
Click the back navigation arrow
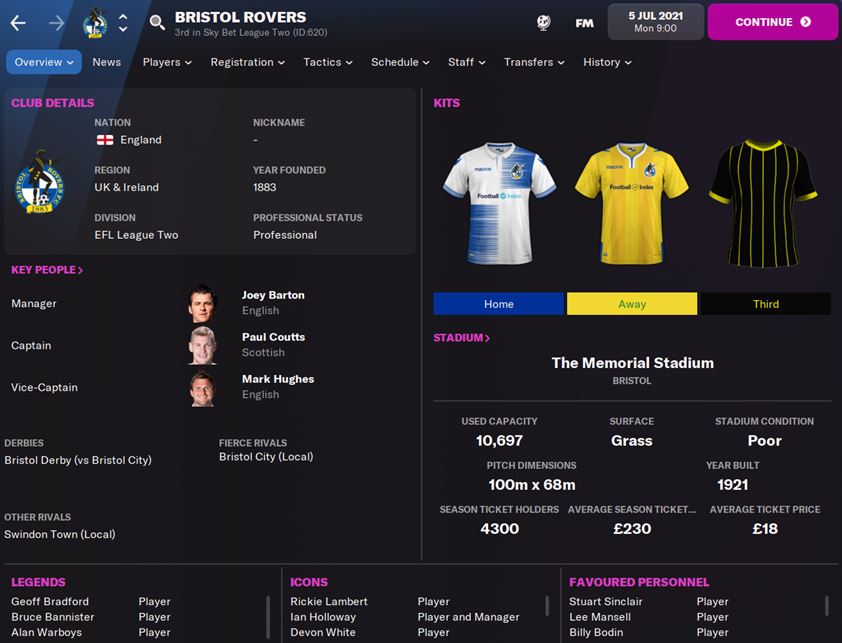point(18,23)
